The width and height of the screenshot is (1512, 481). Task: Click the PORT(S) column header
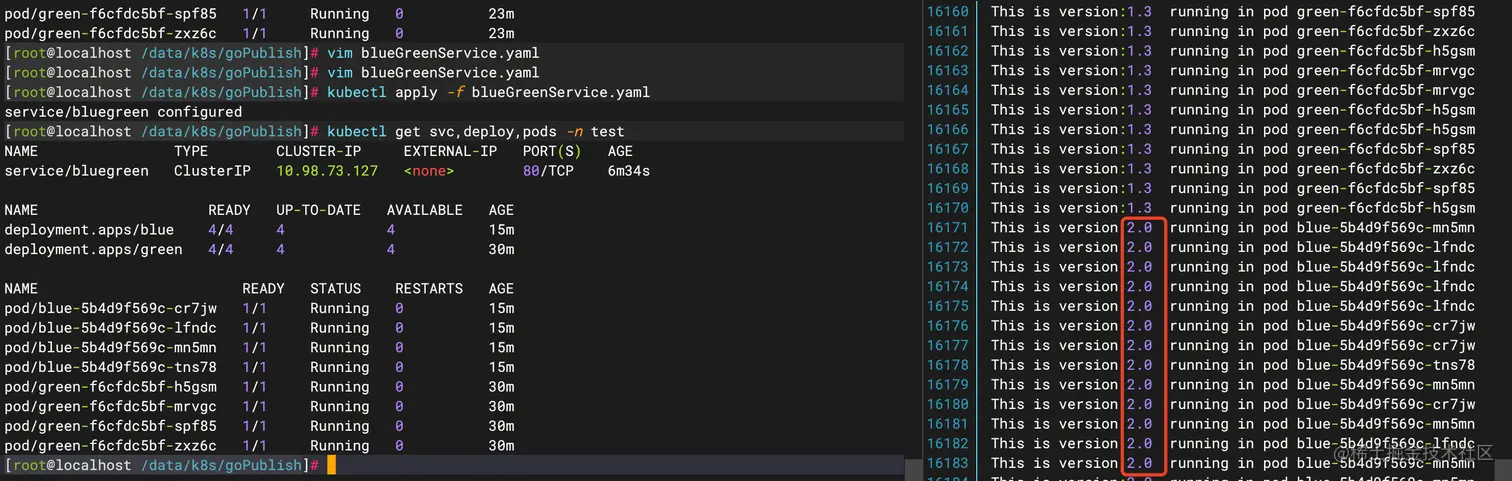tap(552, 151)
